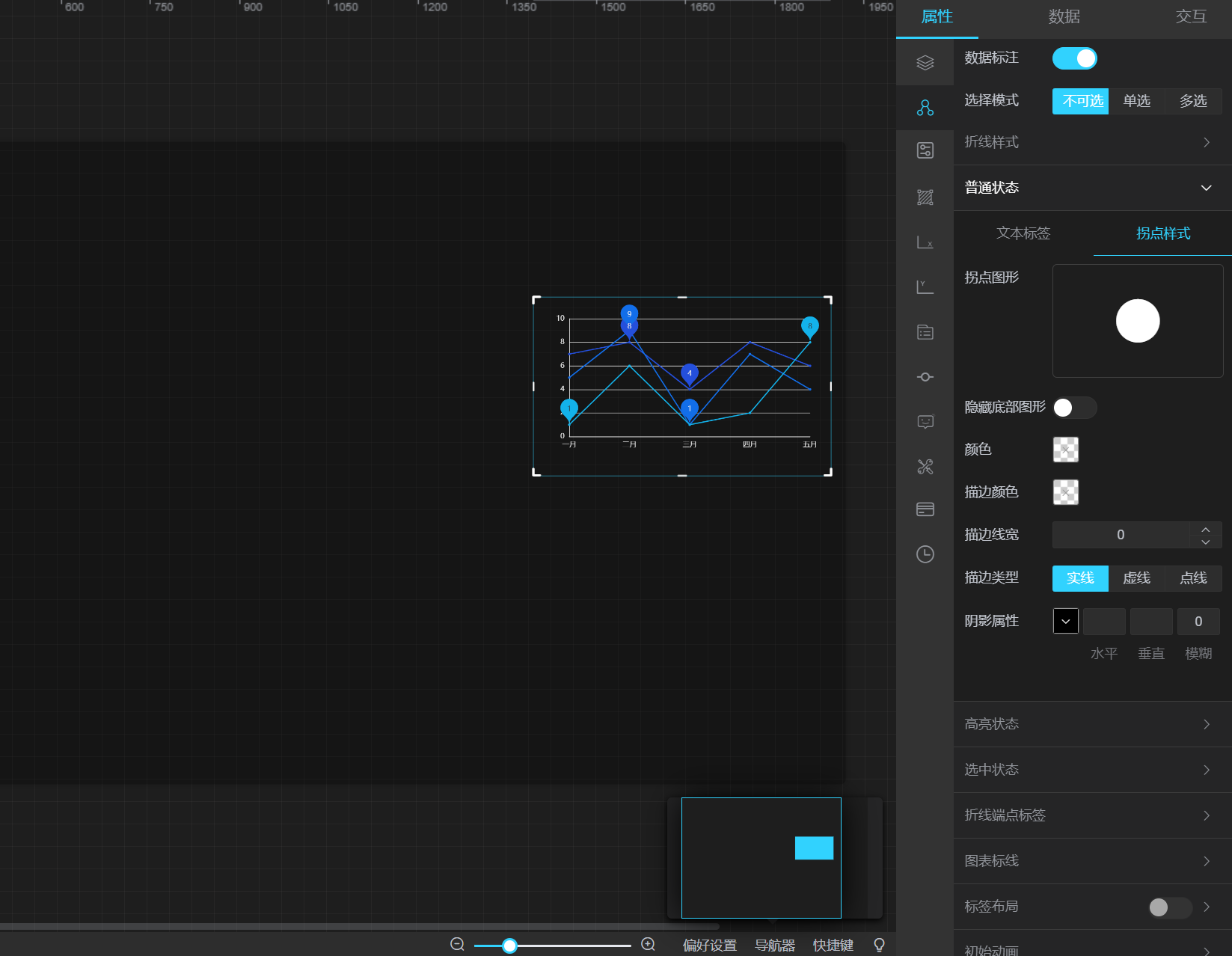Select 多选 selection mode

coord(1193,101)
